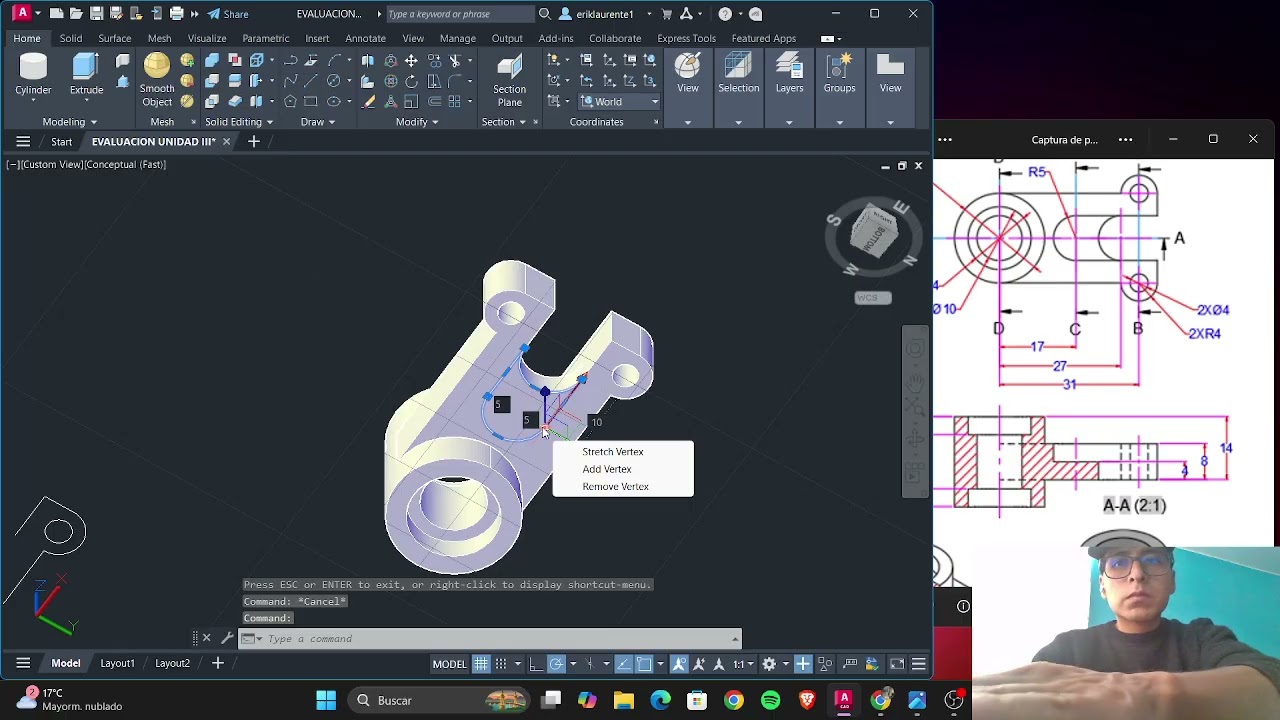
Task: Select the Line draw tool
Action: point(311,81)
